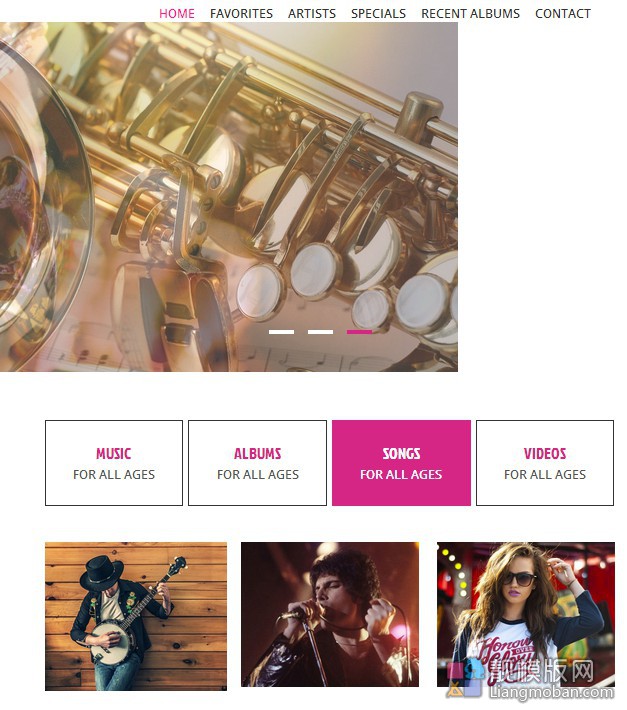Open the woman with sunglasses thumbnail
627x710 pixels.
526,614
